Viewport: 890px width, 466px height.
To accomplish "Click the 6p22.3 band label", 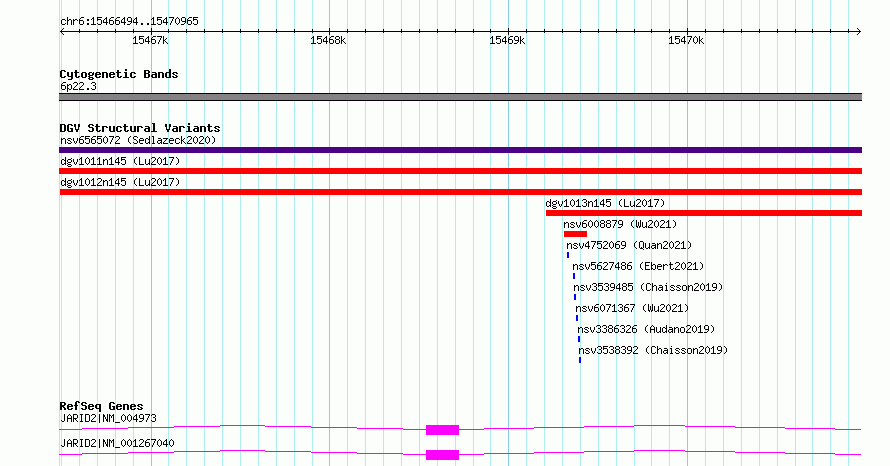I will (x=78, y=86).
